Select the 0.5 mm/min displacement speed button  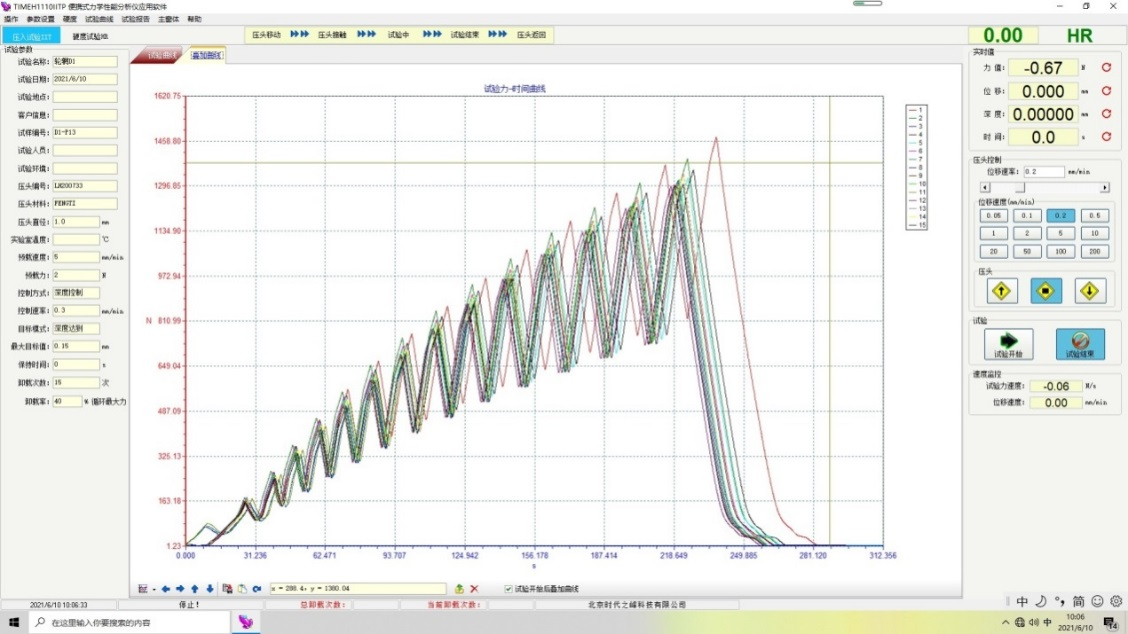(1092, 215)
